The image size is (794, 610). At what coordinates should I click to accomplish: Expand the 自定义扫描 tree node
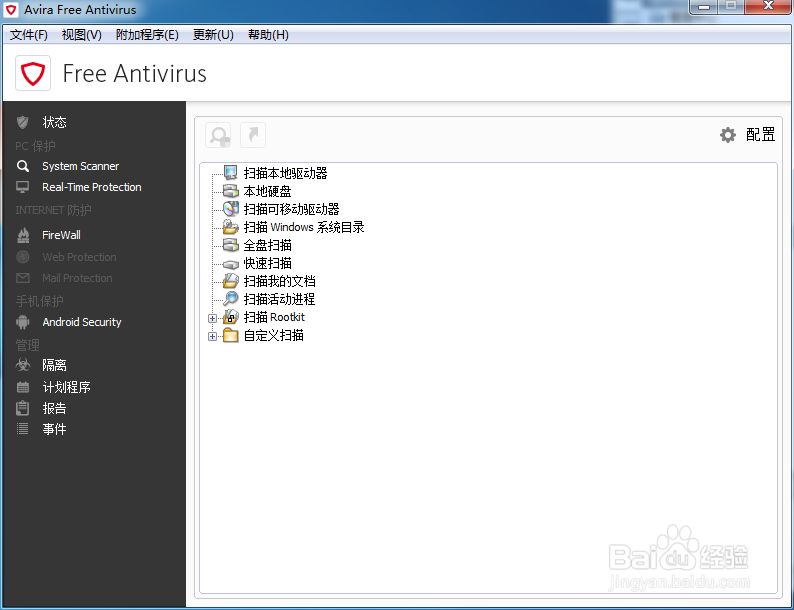[x=212, y=336]
